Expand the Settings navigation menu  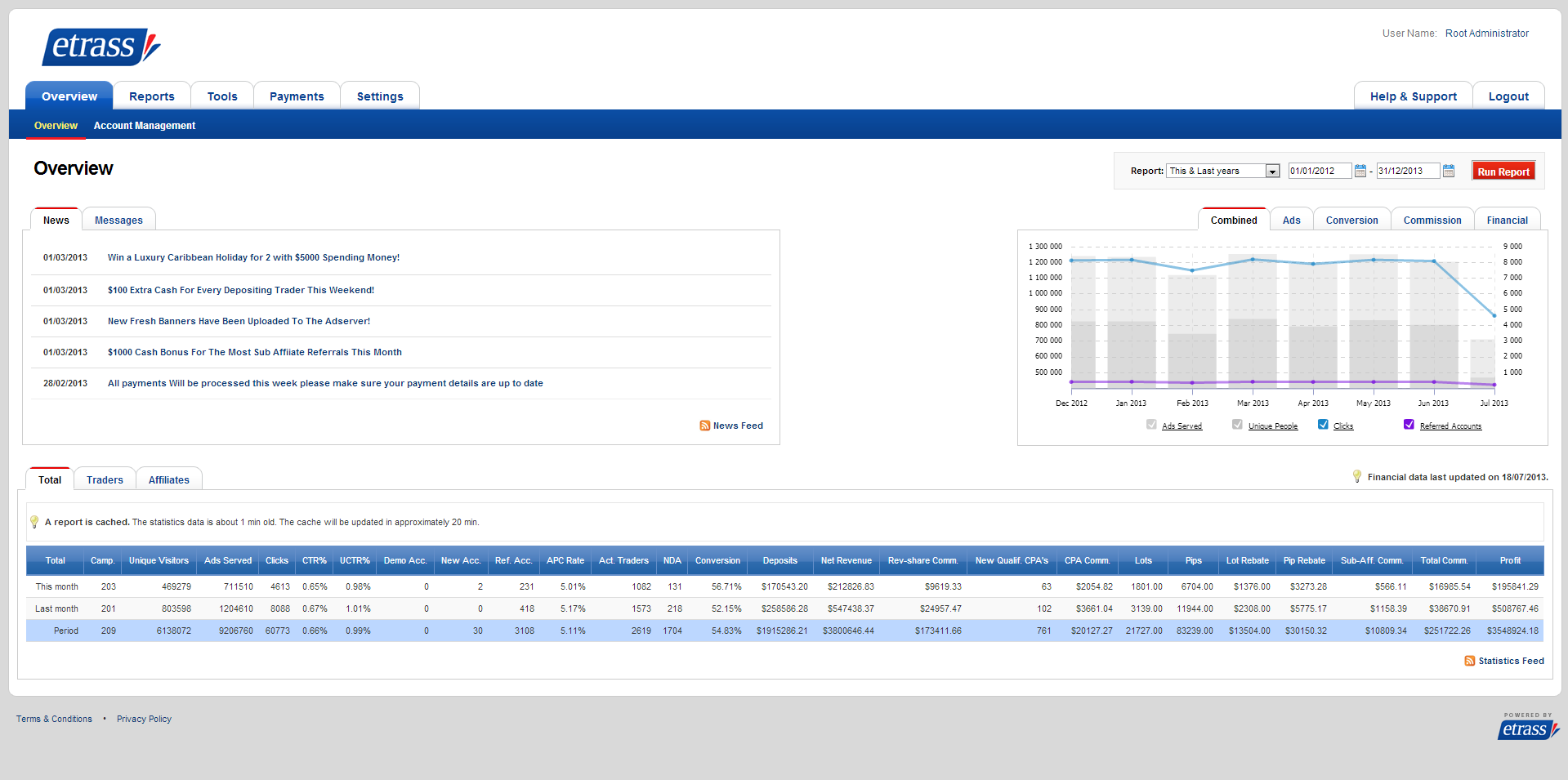(380, 96)
